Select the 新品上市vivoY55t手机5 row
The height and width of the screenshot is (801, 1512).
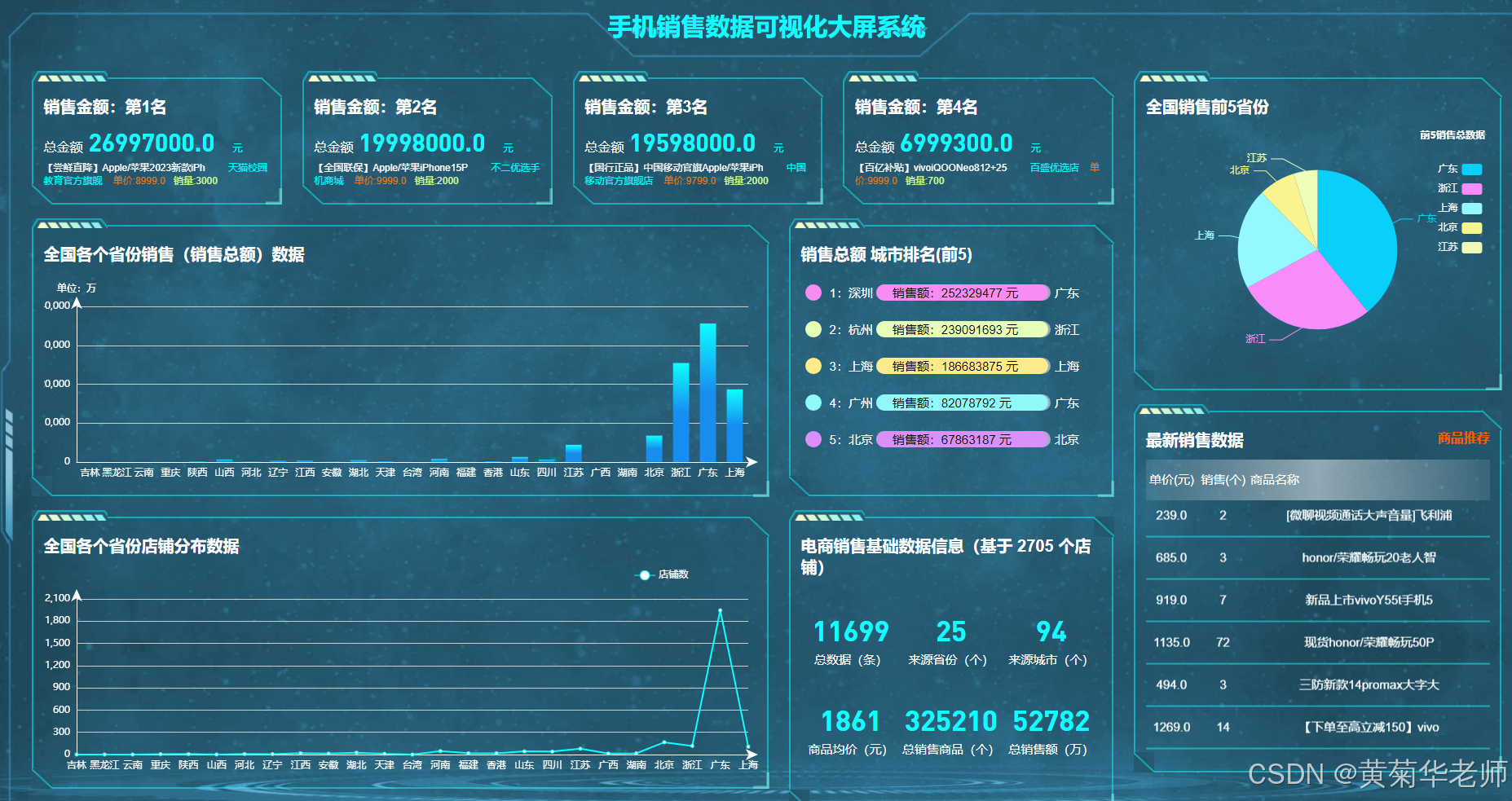pyautogui.click(x=1318, y=601)
